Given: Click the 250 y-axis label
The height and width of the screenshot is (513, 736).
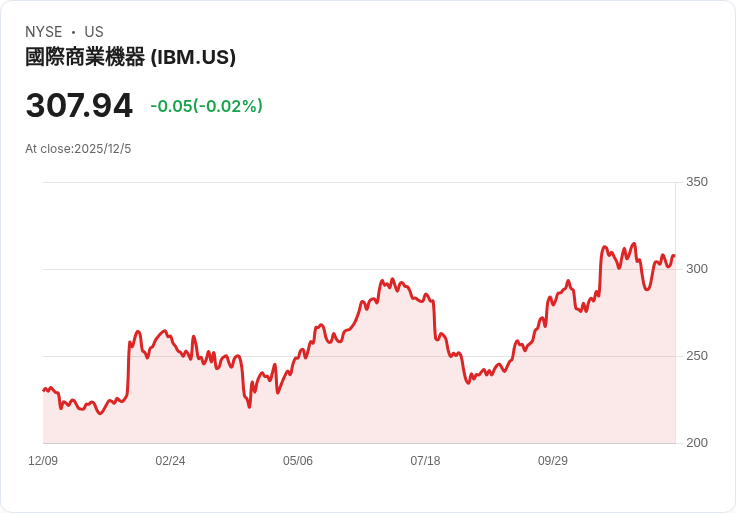Looking at the screenshot, I should click(x=696, y=356).
